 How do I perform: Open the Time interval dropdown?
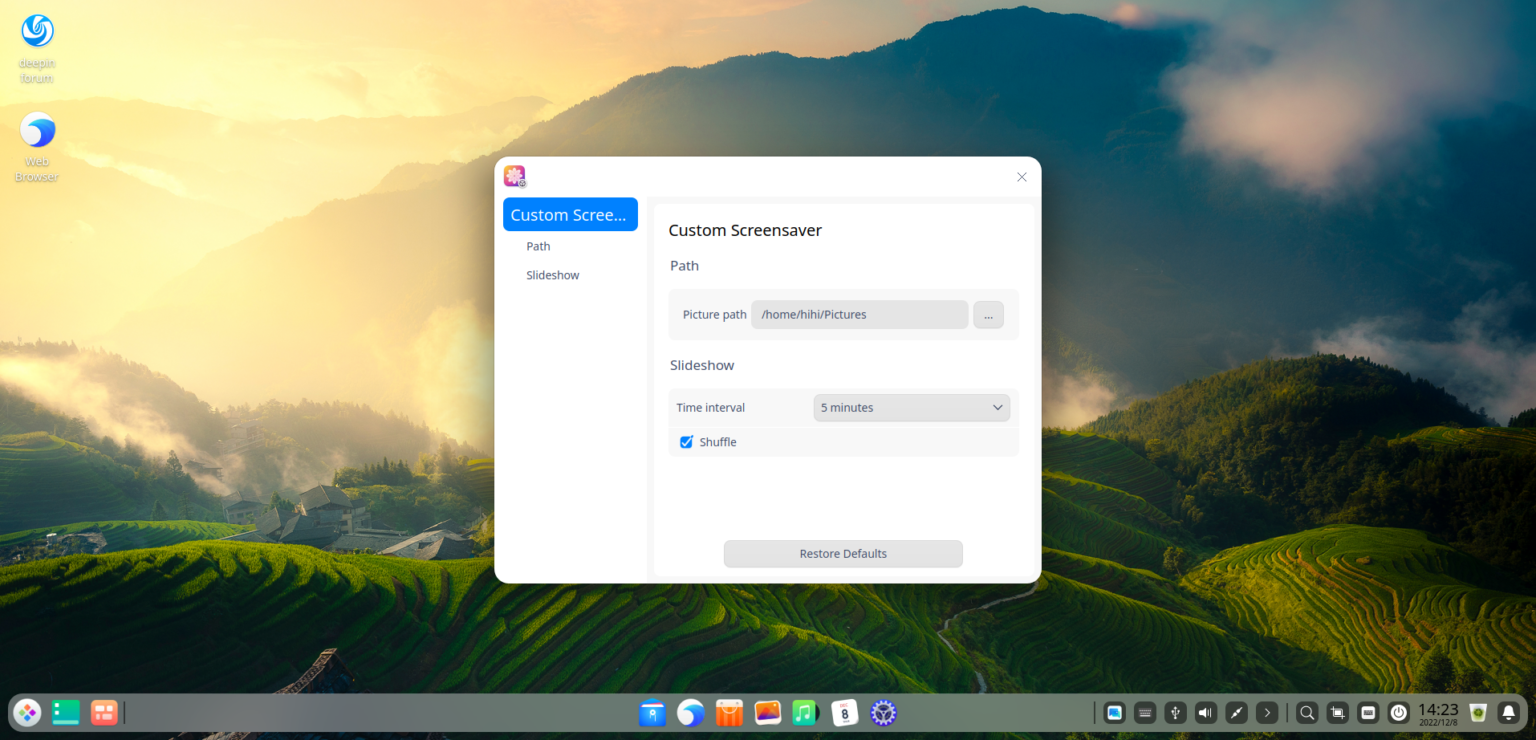(911, 407)
